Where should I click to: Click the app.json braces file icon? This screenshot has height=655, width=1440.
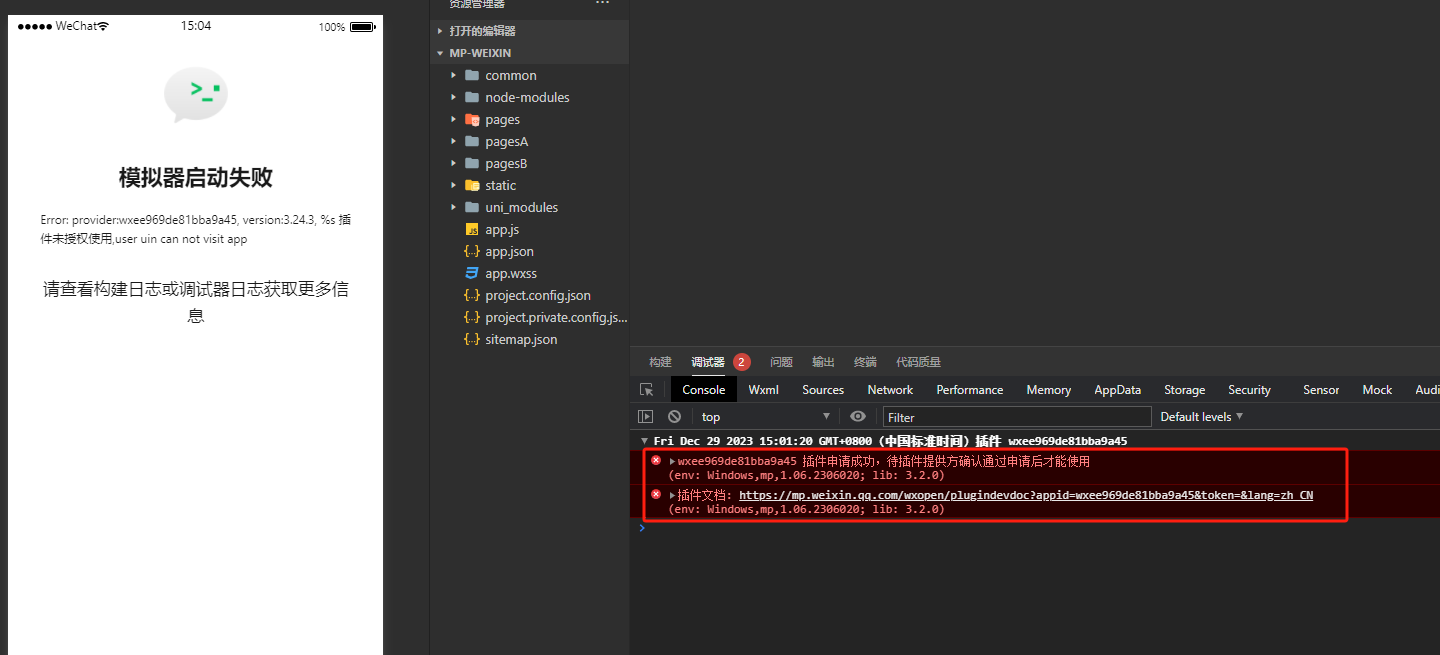(x=472, y=251)
